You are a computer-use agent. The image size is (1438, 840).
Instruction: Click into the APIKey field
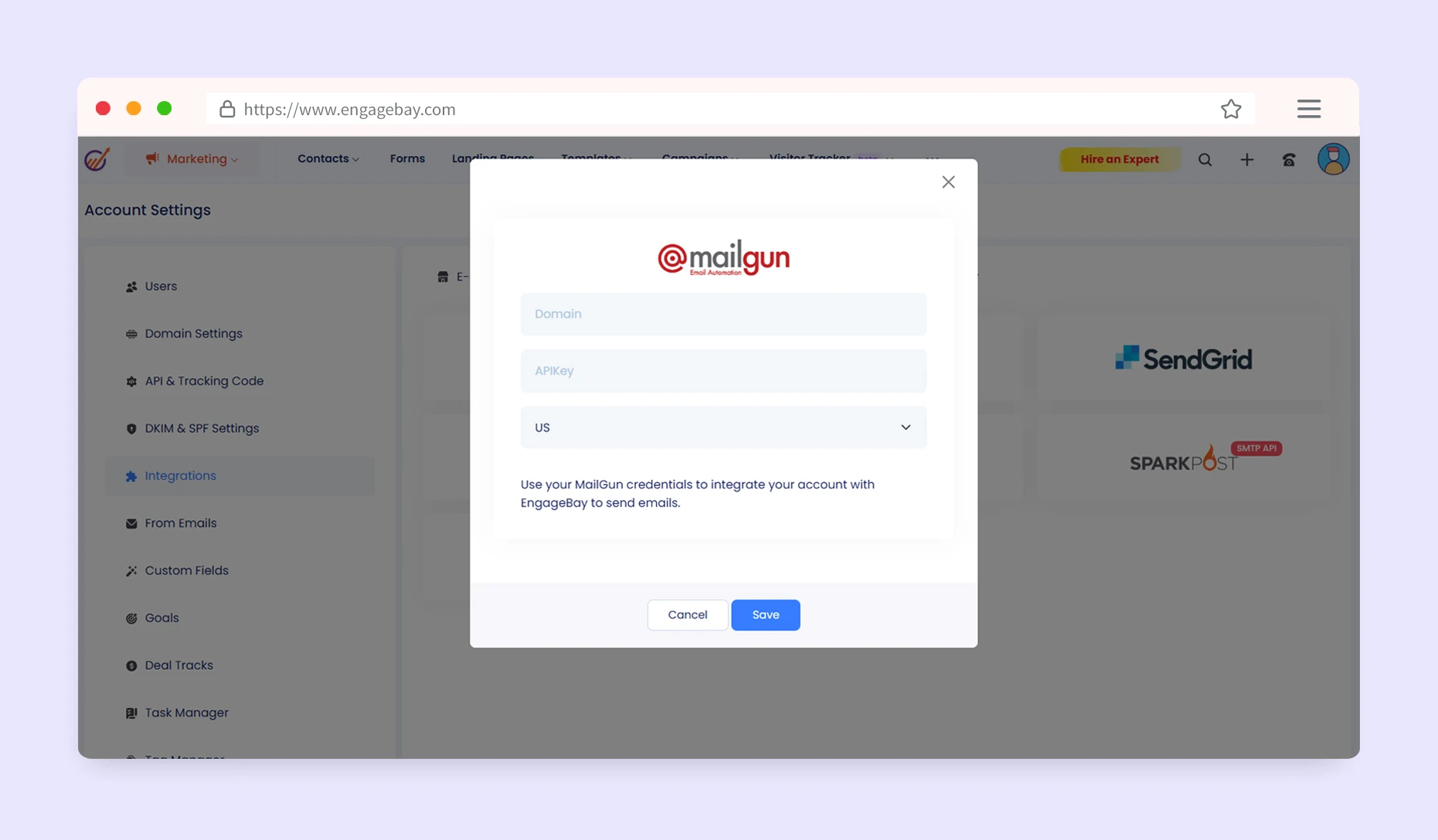click(x=722, y=371)
